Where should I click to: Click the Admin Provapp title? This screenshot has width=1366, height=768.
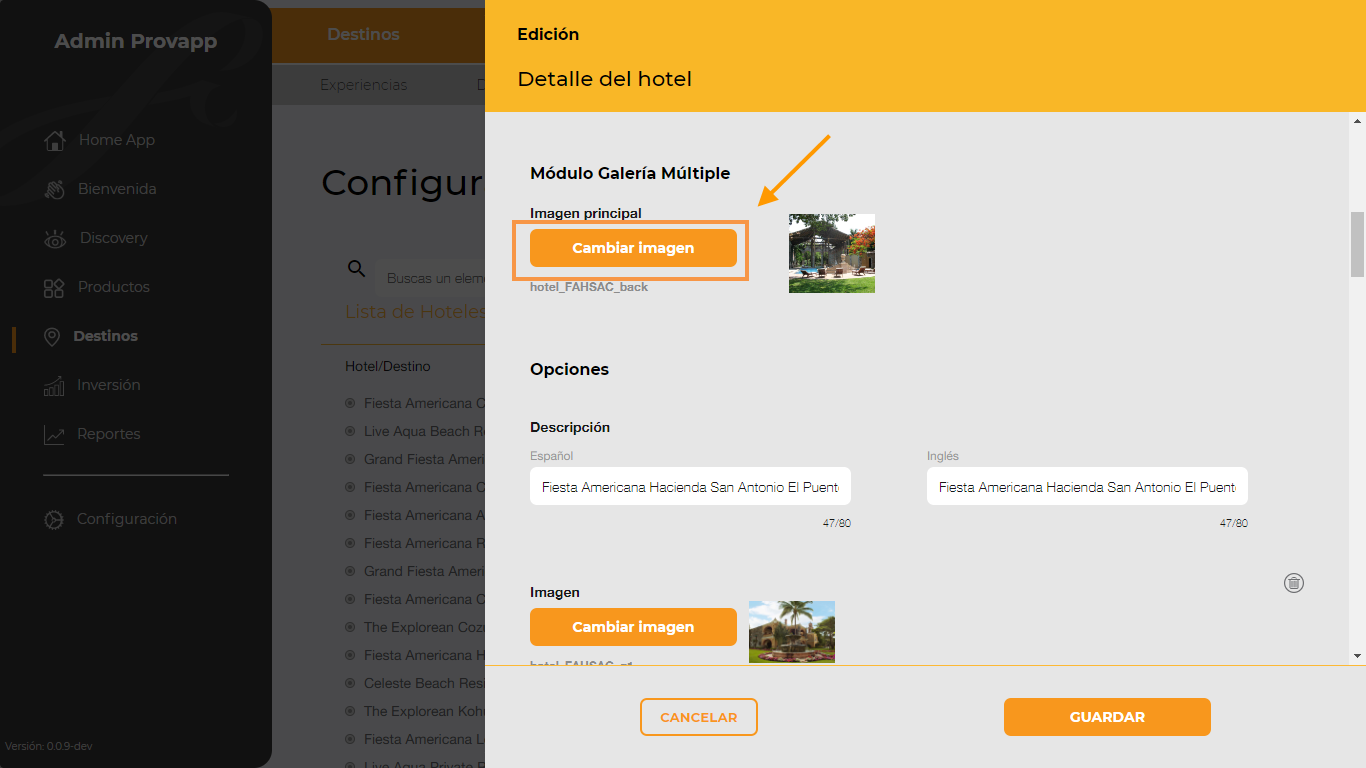135,41
